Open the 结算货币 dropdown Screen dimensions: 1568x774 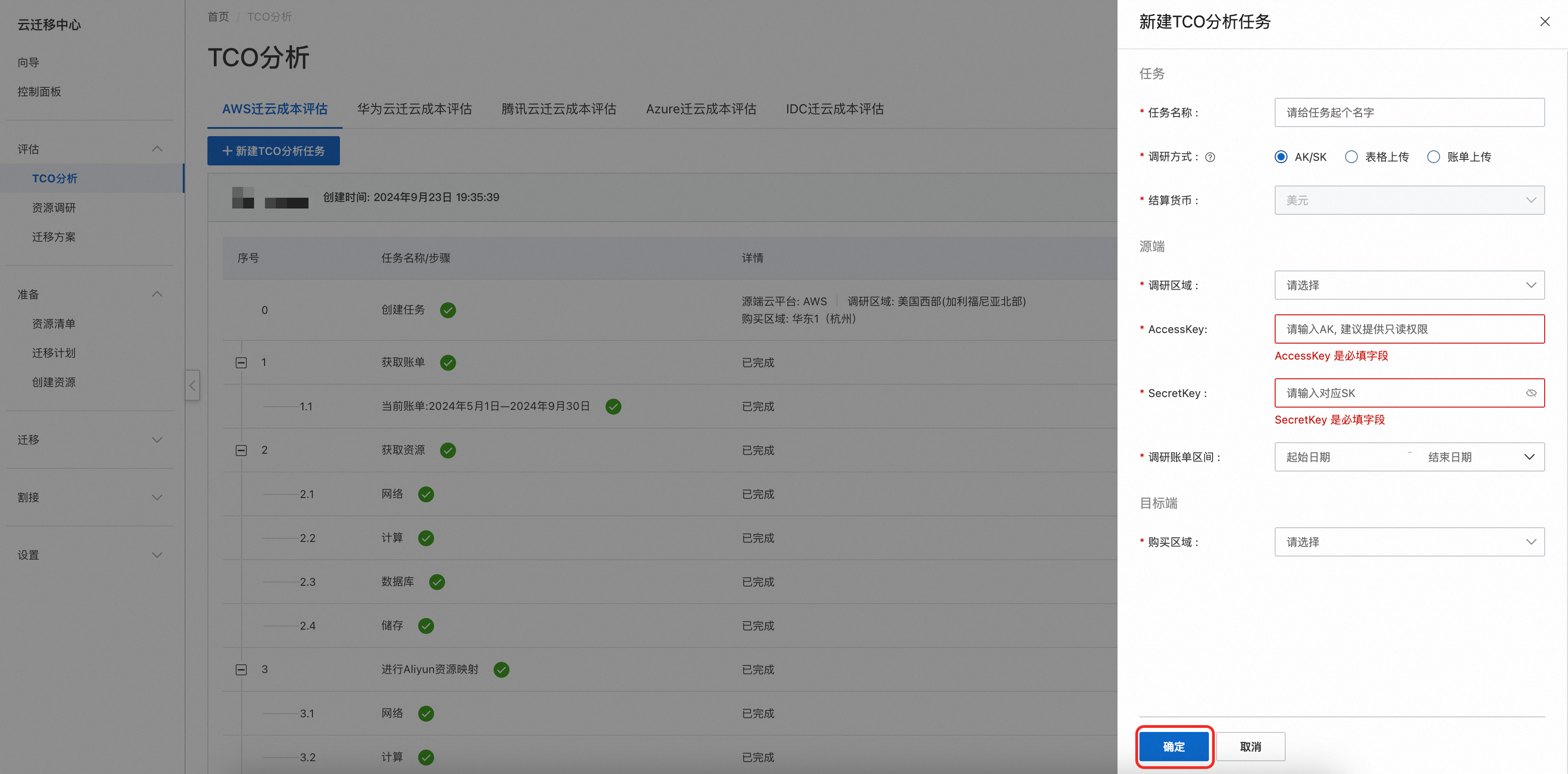click(x=1409, y=200)
